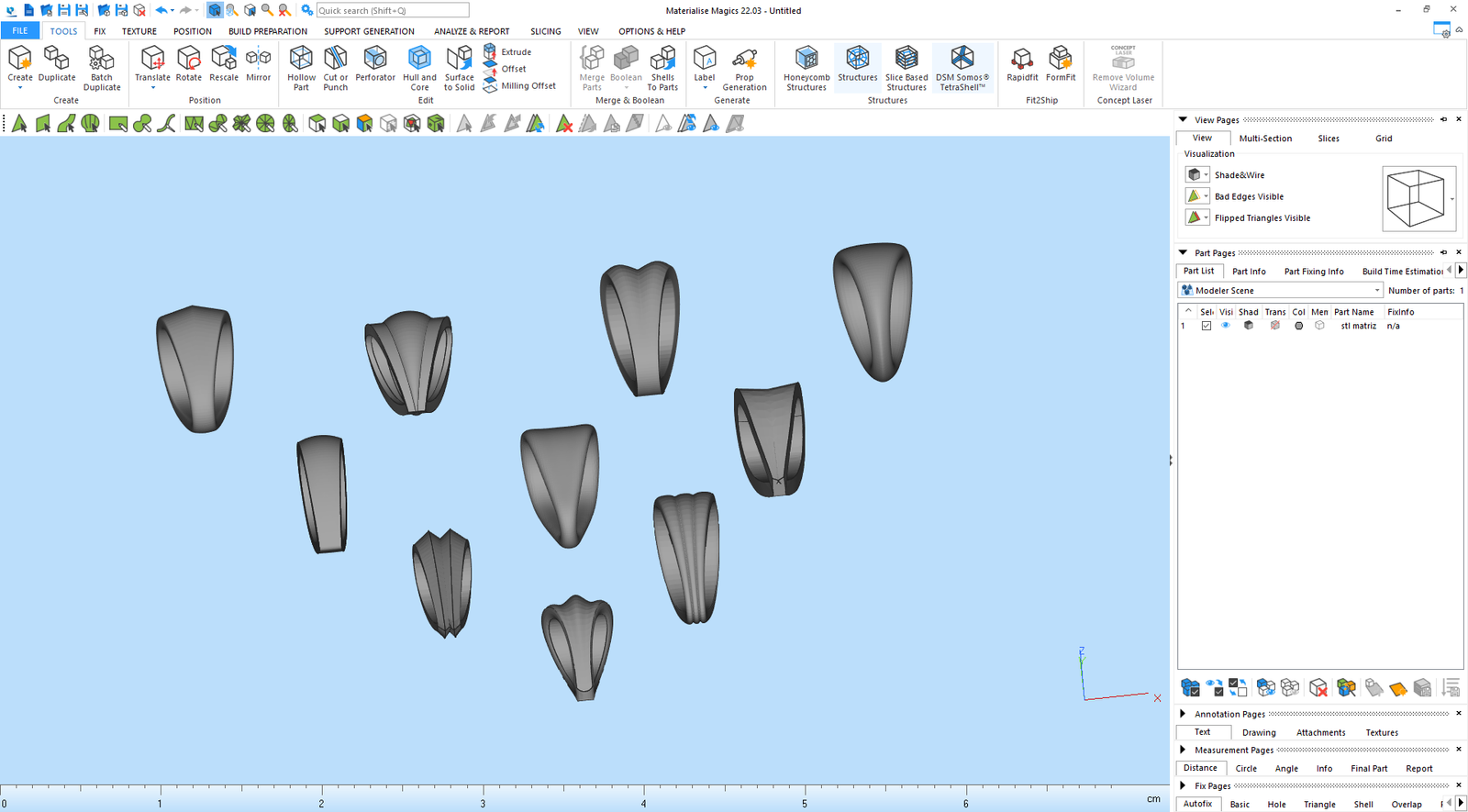
Task: Open the Rescale tool
Action: pyautogui.click(x=224, y=63)
